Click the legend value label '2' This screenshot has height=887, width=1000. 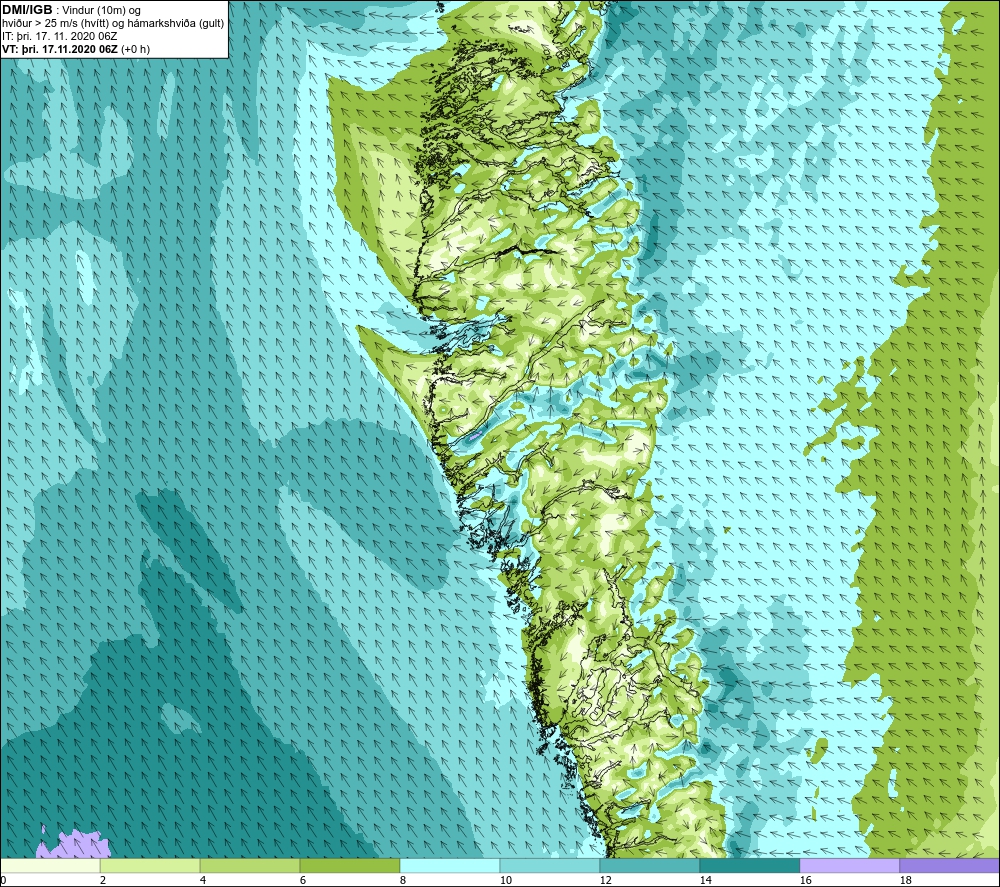pyautogui.click(x=103, y=880)
